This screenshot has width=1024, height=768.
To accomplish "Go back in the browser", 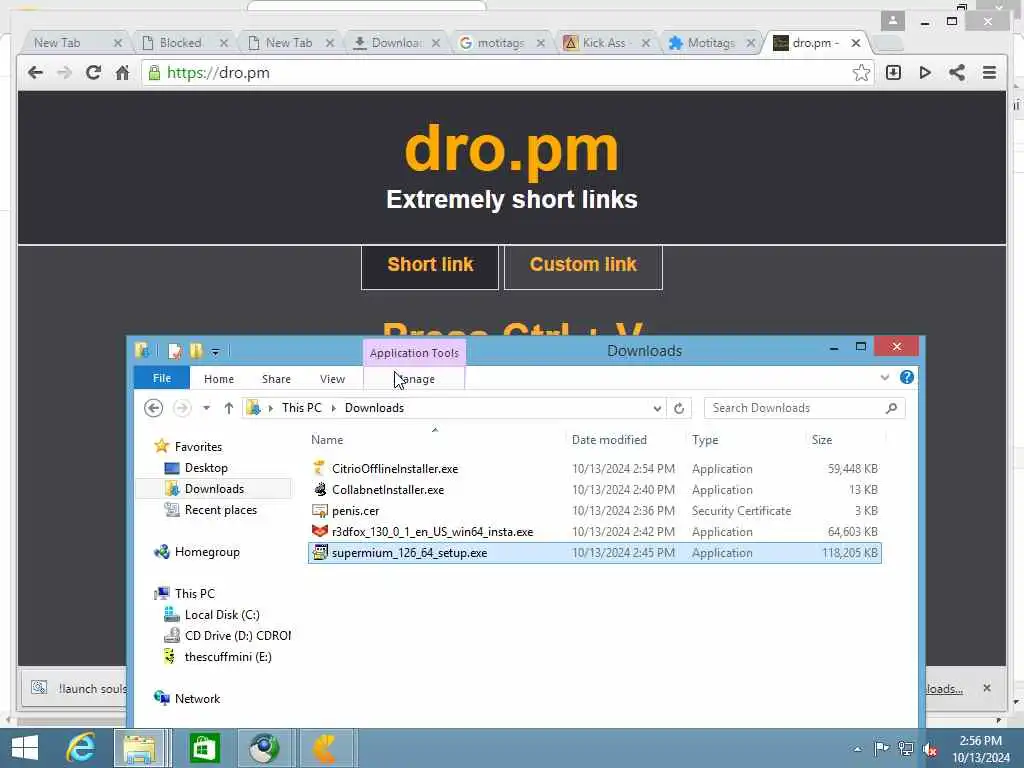I will tap(35, 72).
